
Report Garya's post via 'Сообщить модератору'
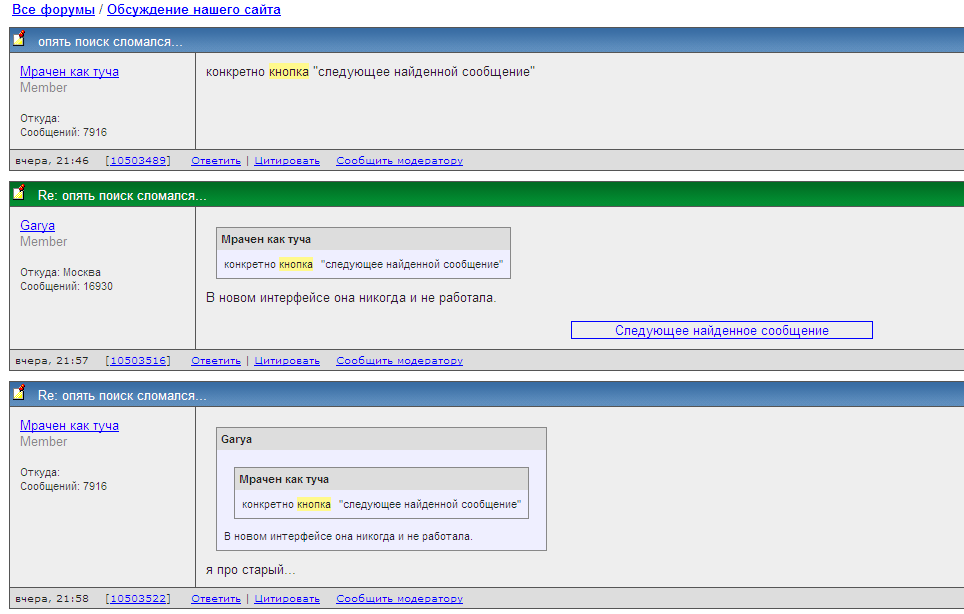[399, 361]
